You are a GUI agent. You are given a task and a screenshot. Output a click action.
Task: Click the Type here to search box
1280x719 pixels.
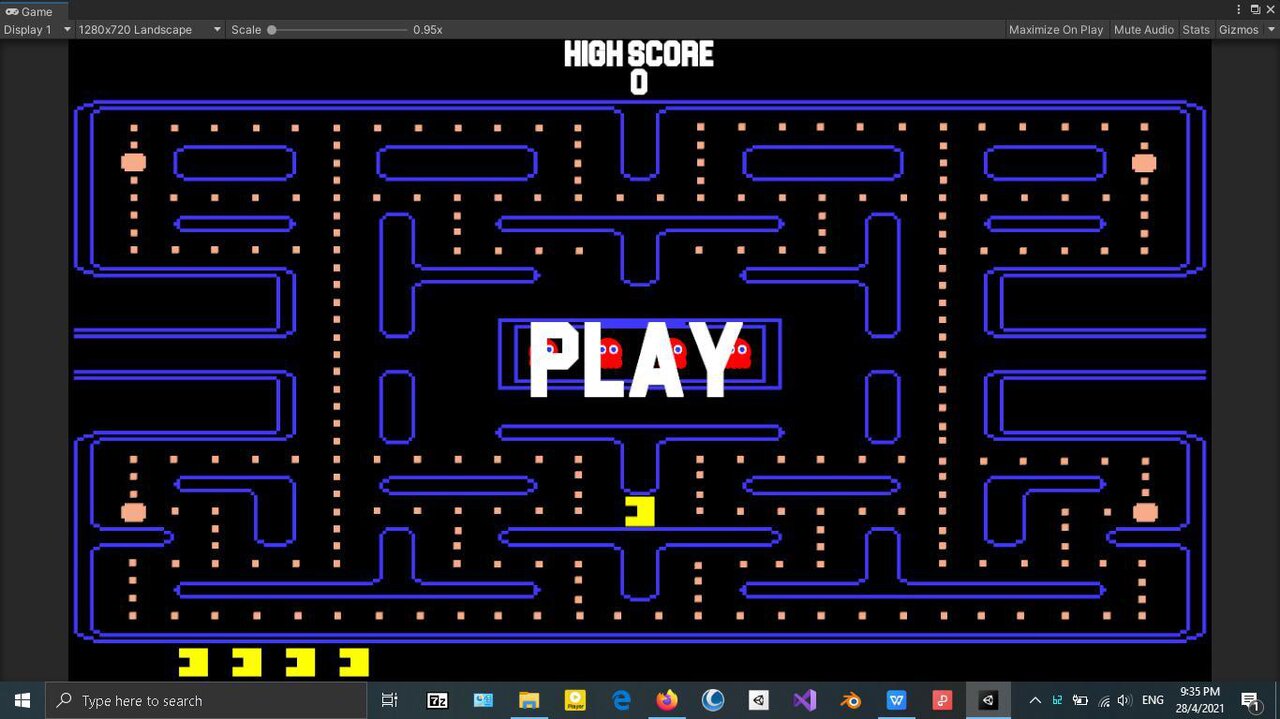tap(206, 700)
